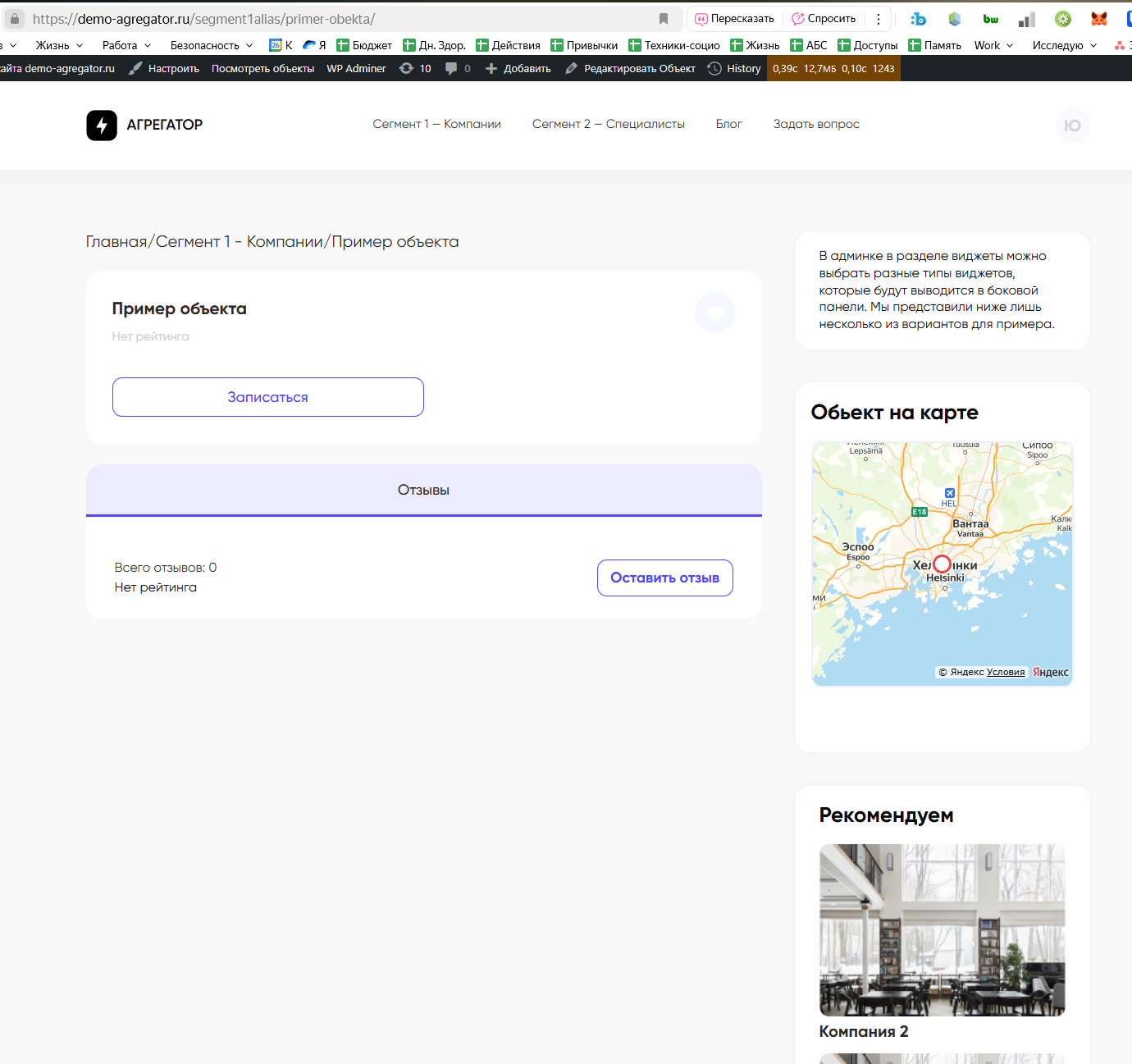This screenshot has width=1132, height=1064.
Task: Click the gray bar chart extension icon
Action: [x=1027, y=19]
